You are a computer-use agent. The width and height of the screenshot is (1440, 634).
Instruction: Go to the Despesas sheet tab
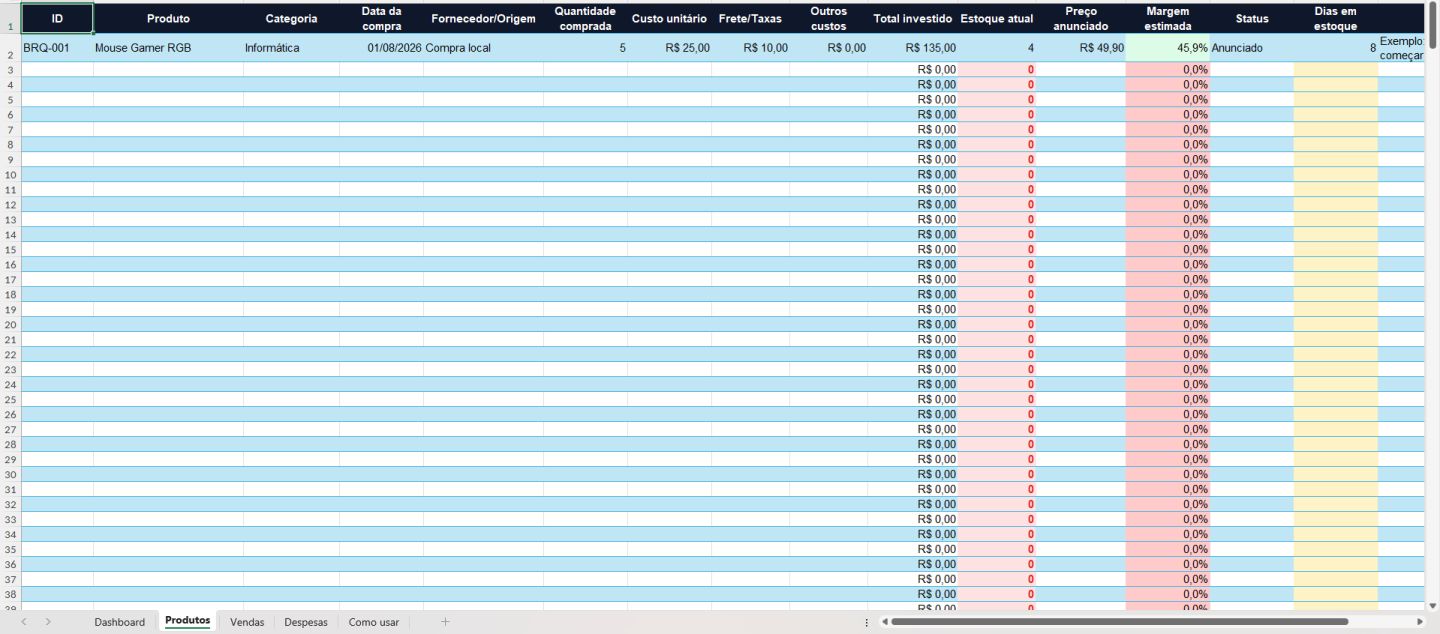(x=306, y=622)
